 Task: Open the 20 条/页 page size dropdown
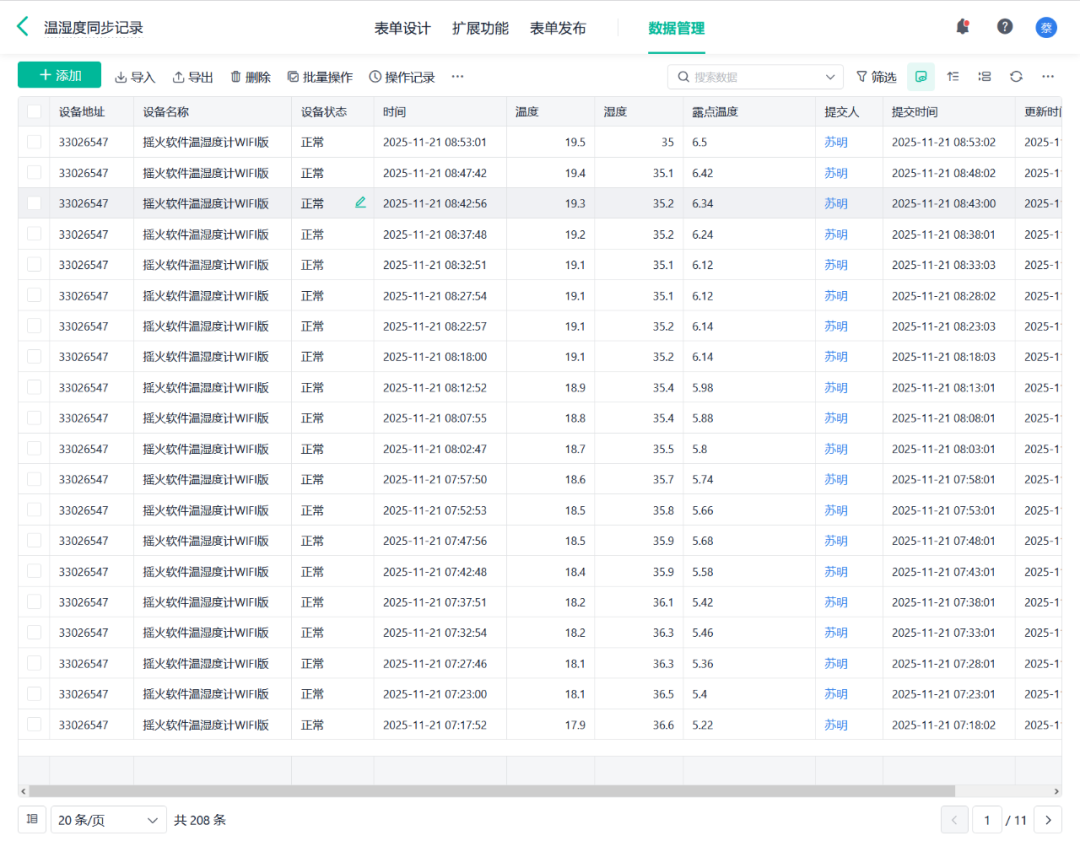click(x=108, y=820)
